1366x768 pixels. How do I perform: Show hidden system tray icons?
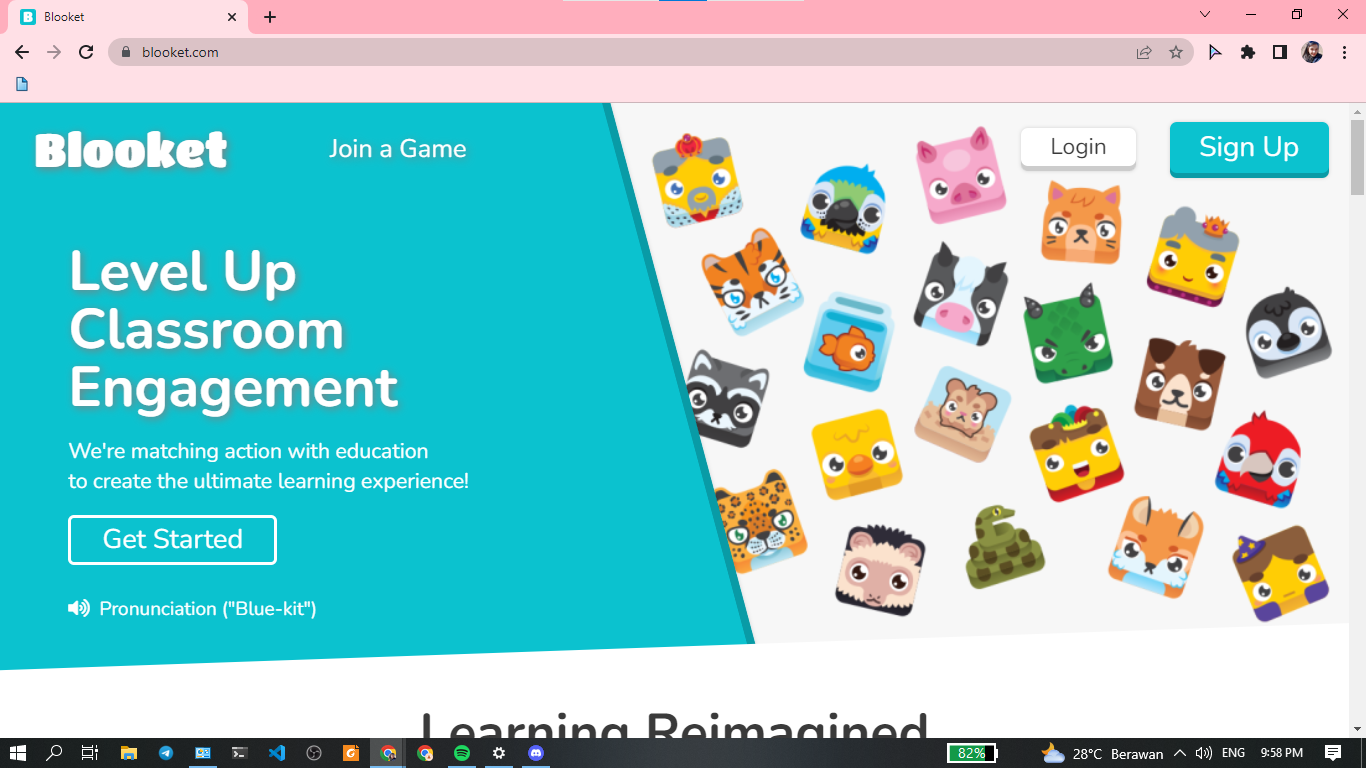[x=1180, y=753]
